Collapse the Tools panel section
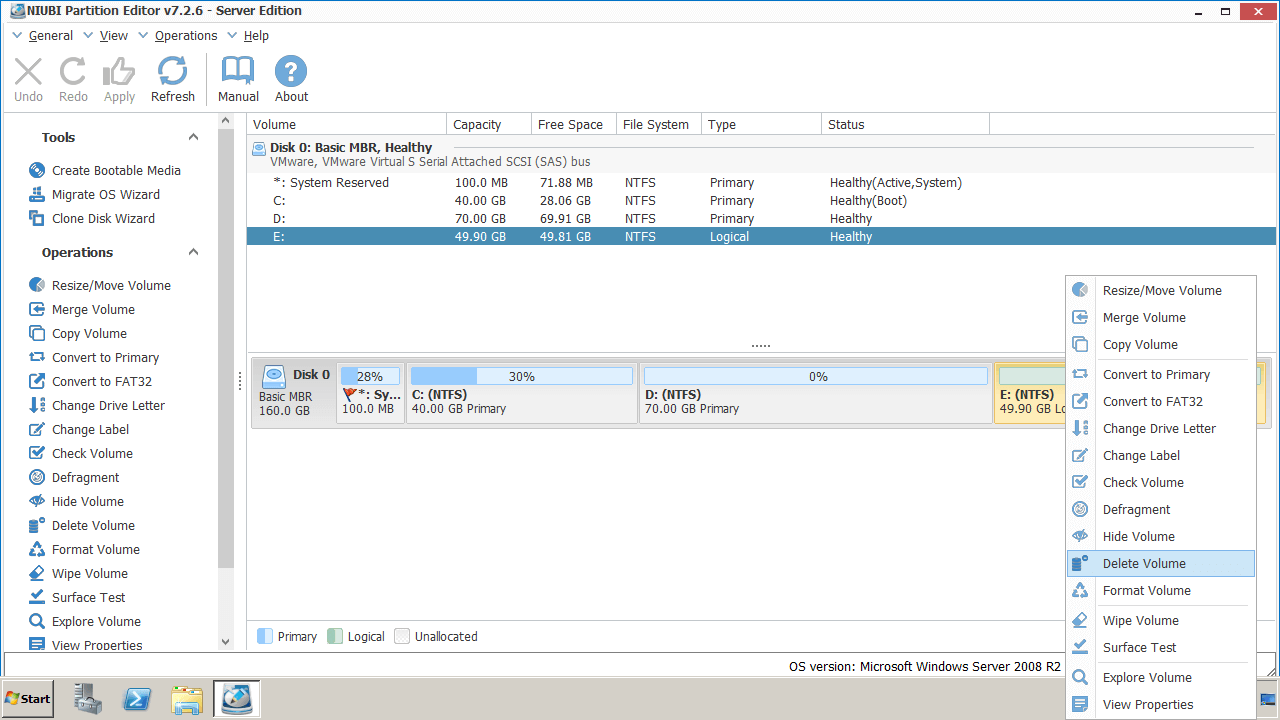The height and width of the screenshot is (720, 1280). 194,137
